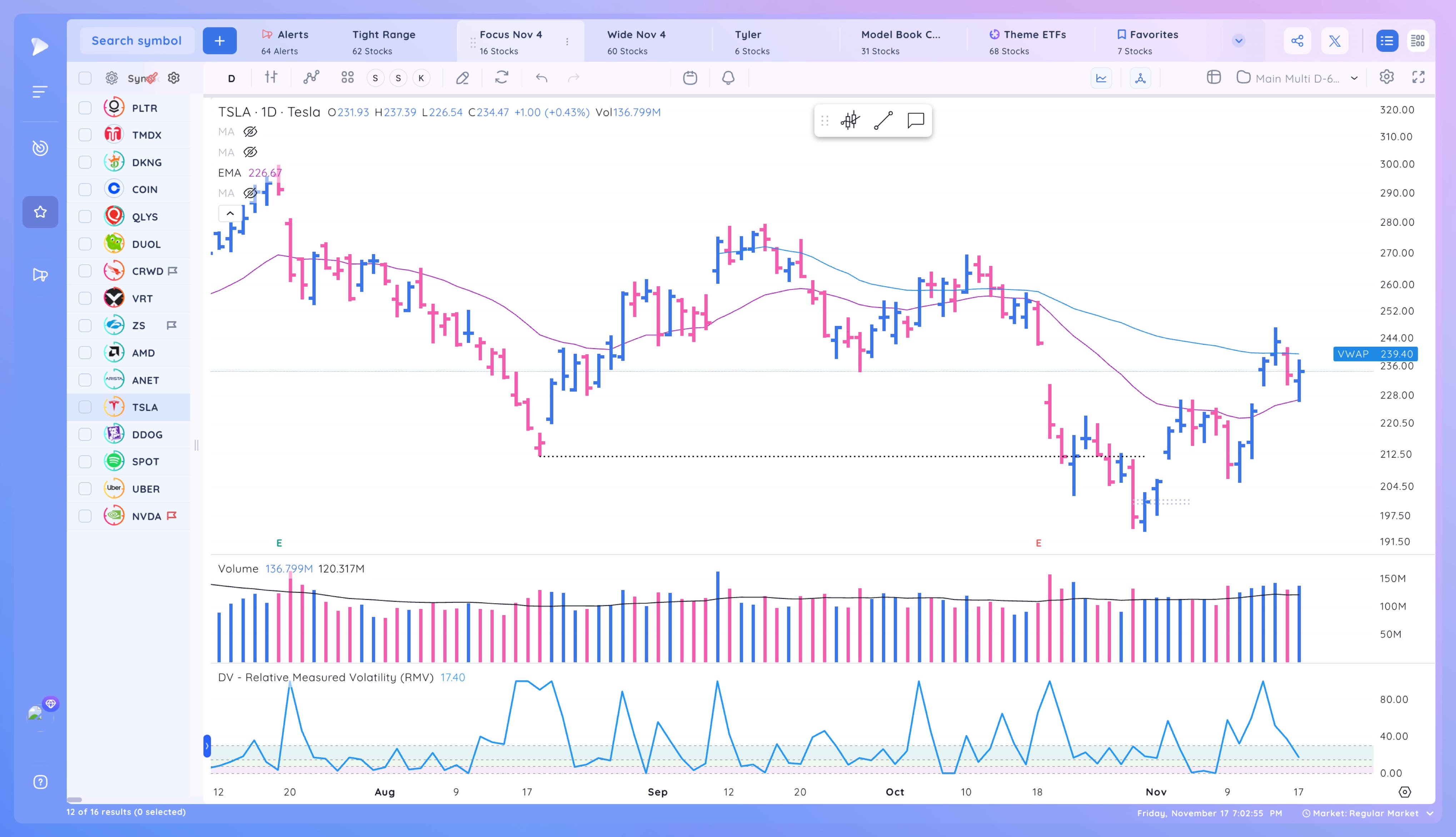Check the DKNG row checkbox
This screenshot has width=1456, height=837.
(x=85, y=162)
